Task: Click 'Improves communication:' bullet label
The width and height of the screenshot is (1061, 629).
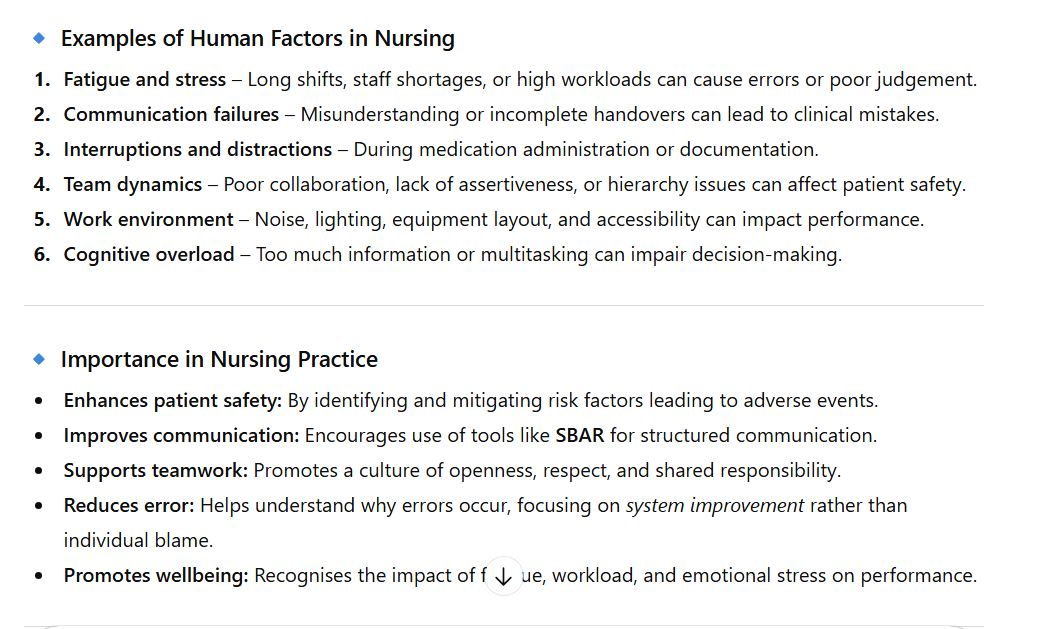Action: pyautogui.click(x=181, y=435)
